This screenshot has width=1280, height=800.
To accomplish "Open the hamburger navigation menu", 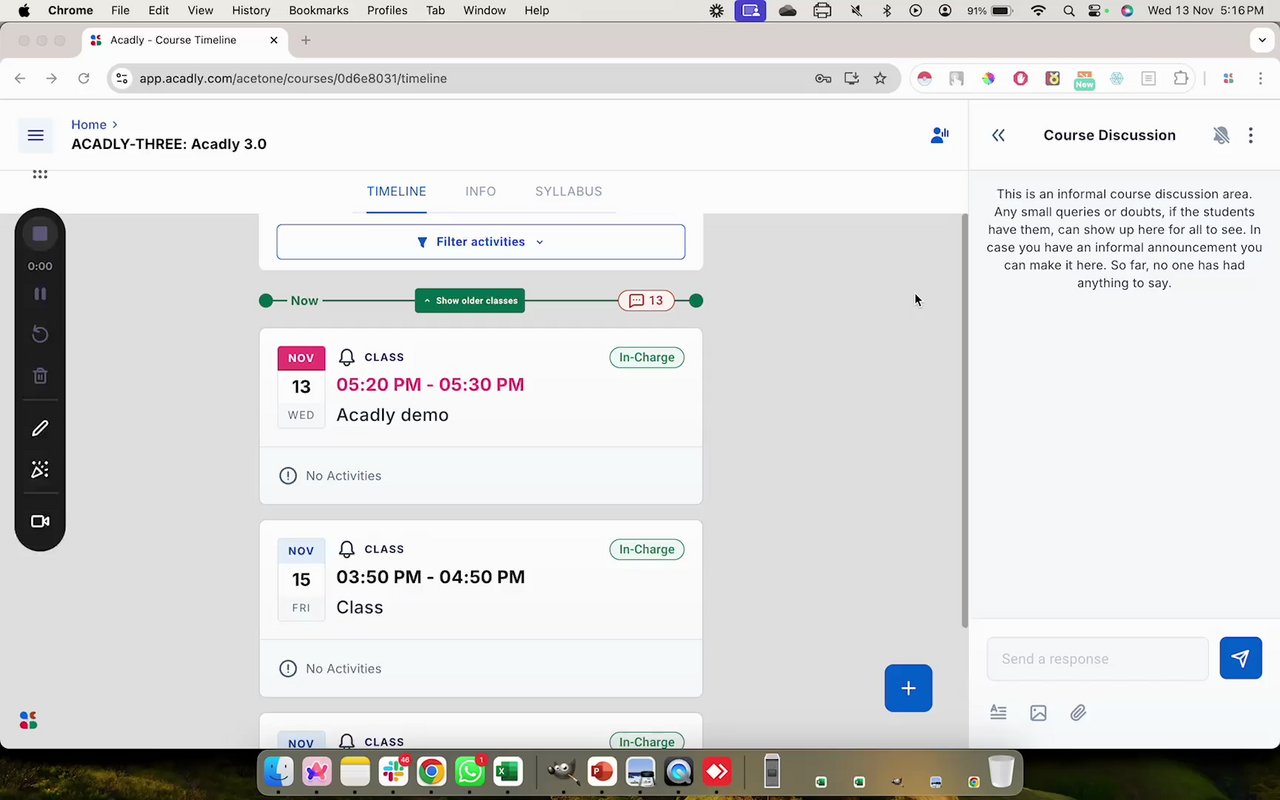I will coord(35,135).
